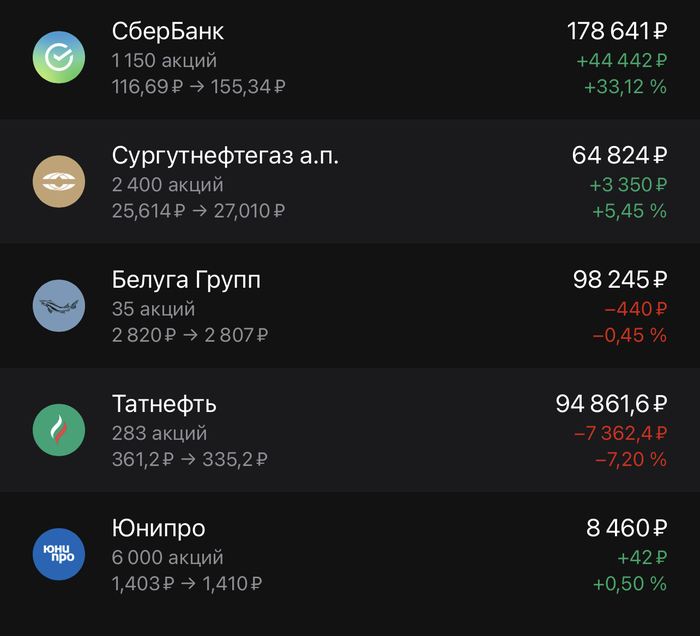Click the Татнефть green flame logo

click(59, 430)
